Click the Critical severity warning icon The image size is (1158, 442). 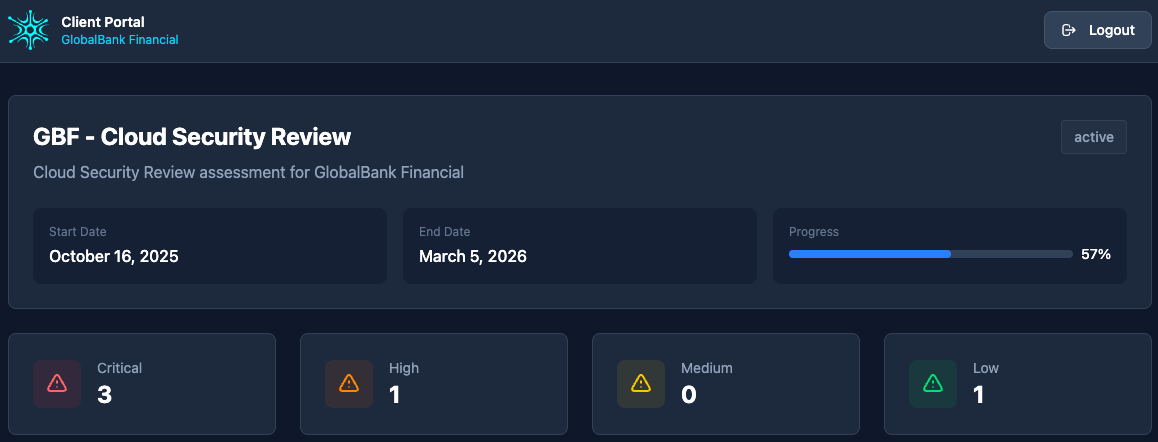click(x=57, y=383)
